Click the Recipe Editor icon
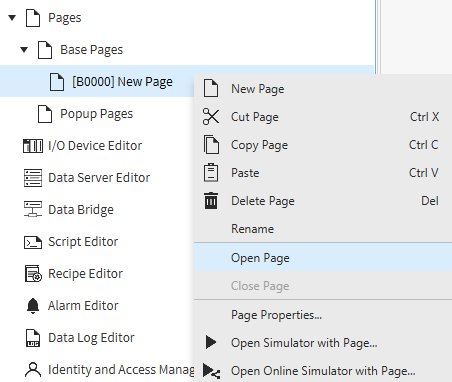This screenshot has width=452, height=382. pyautogui.click(x=33, y=274)
